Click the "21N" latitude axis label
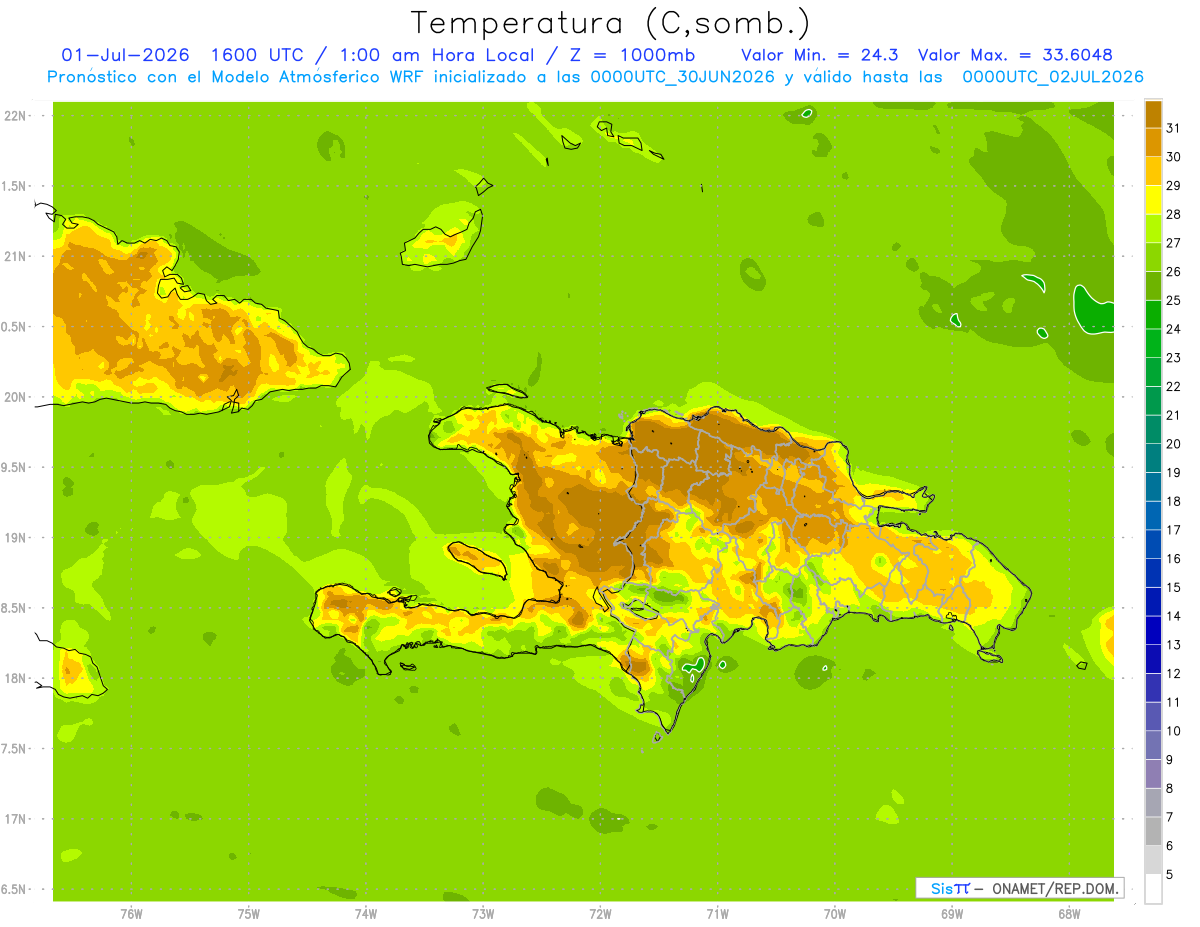 pyautogui.click(x=14, y=256)
